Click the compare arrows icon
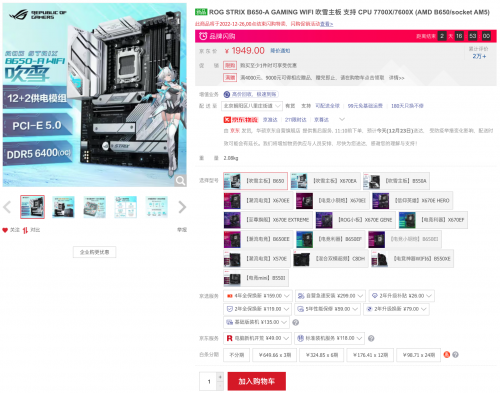The height and width of the screenshot is (393, 500). (25, 230)
